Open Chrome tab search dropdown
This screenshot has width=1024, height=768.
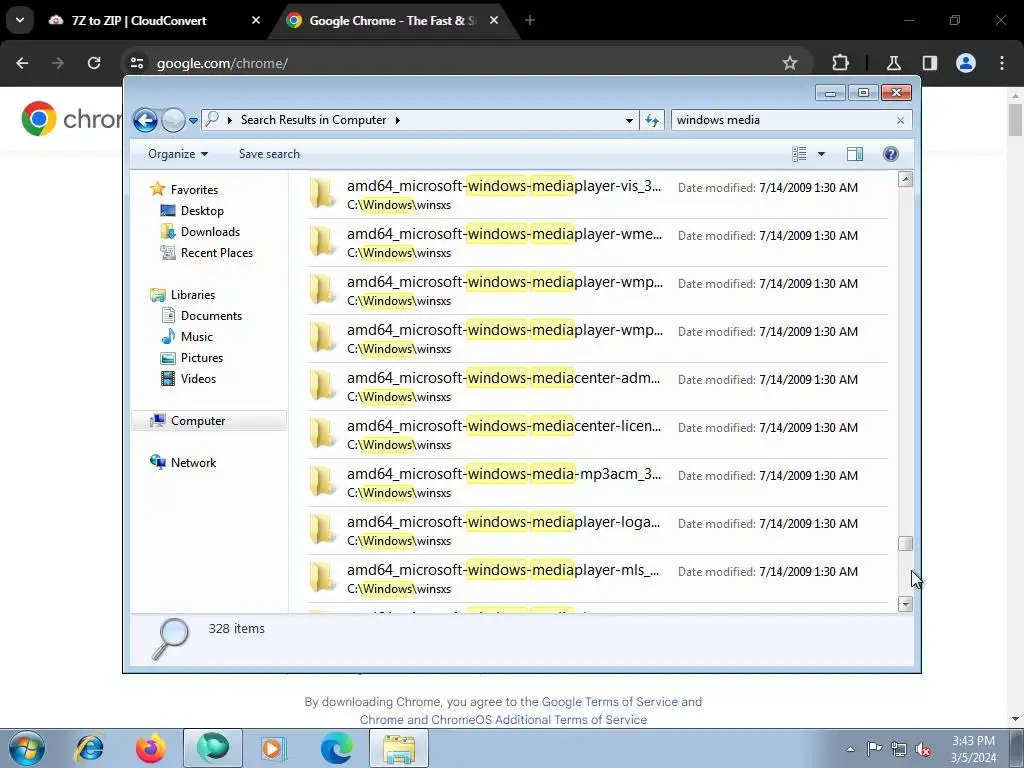click(20, 20)
